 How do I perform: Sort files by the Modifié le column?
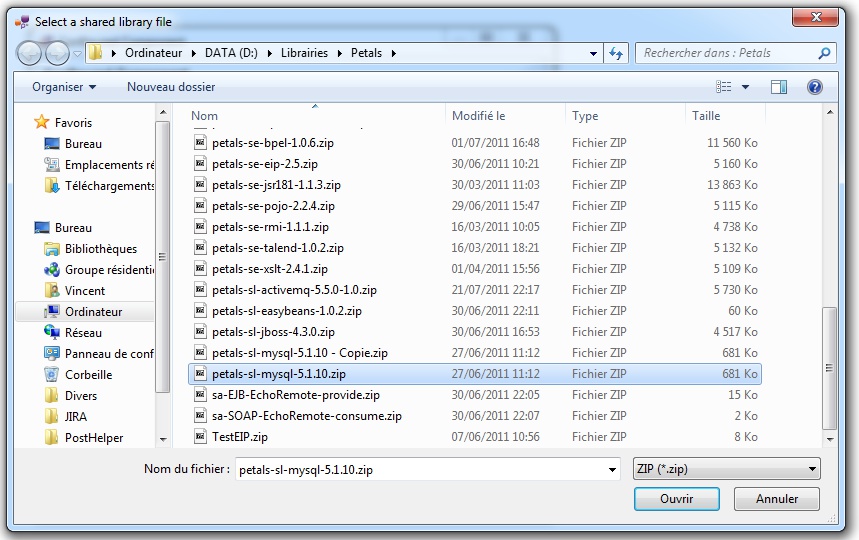point(480,116)
